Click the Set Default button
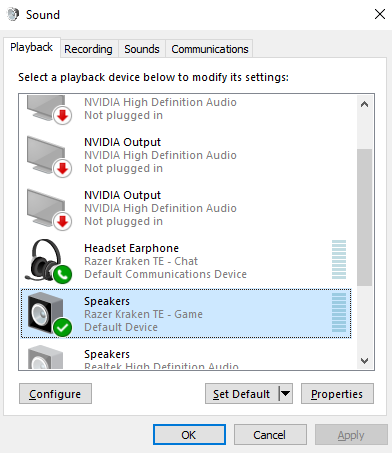Viewport: 392px width, 453px height. tap(242, 394)
